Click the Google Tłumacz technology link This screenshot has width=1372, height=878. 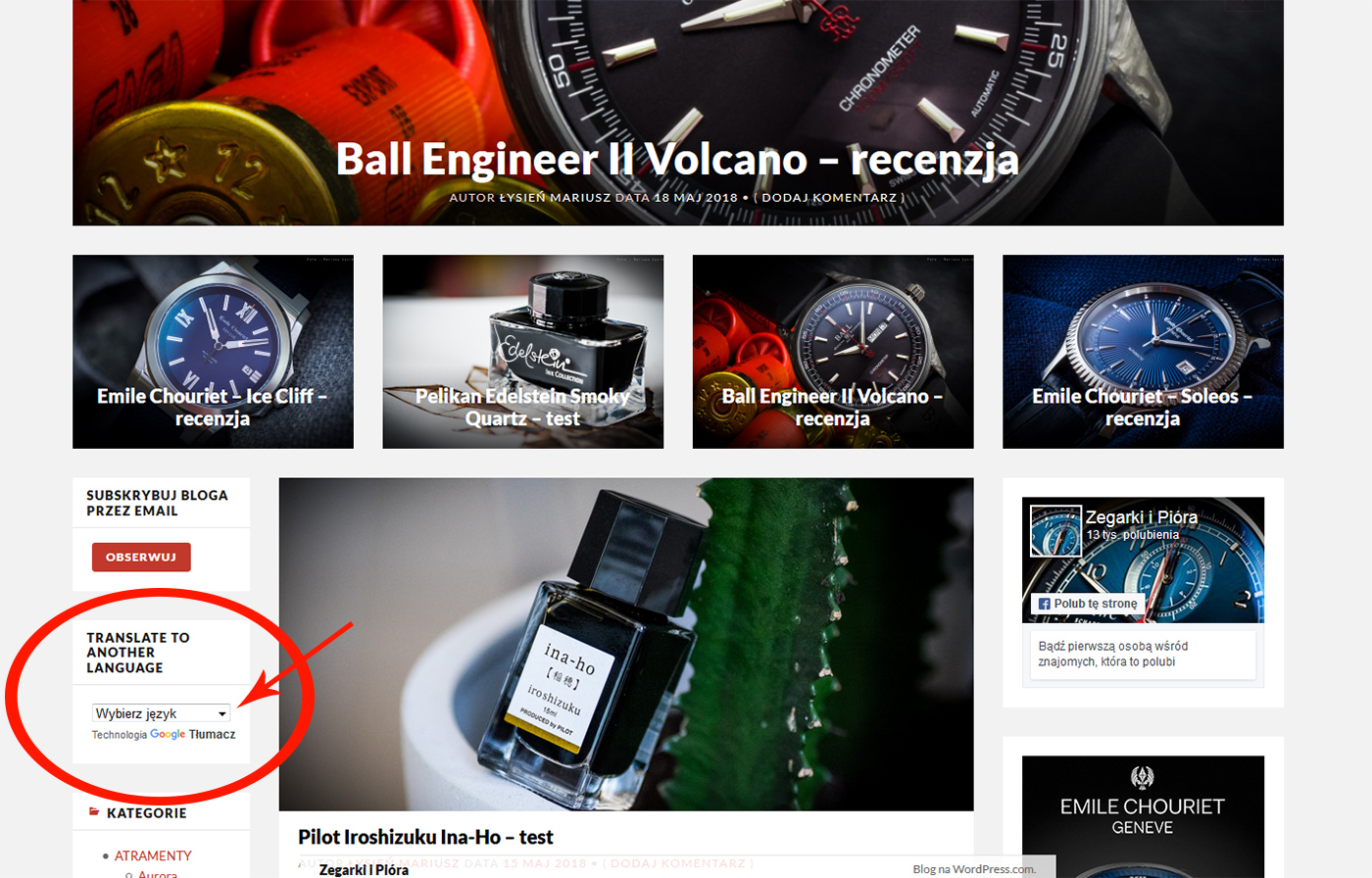(192, 734)
